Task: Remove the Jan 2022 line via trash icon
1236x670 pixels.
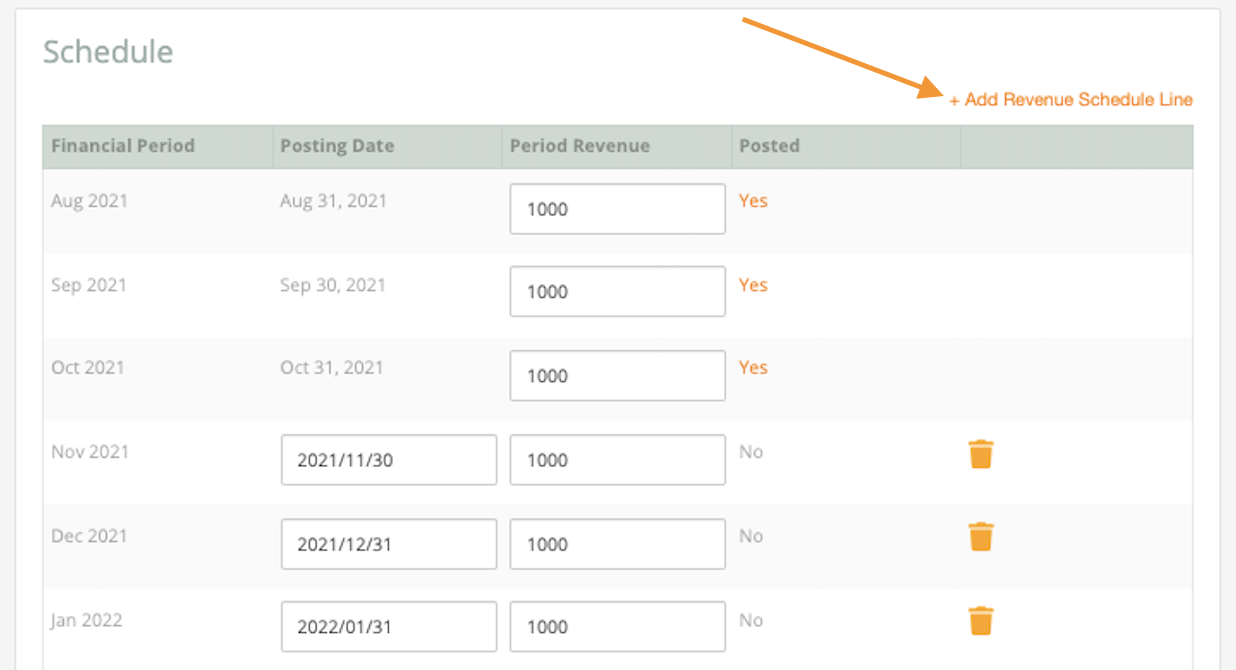Action: [981, 621]
